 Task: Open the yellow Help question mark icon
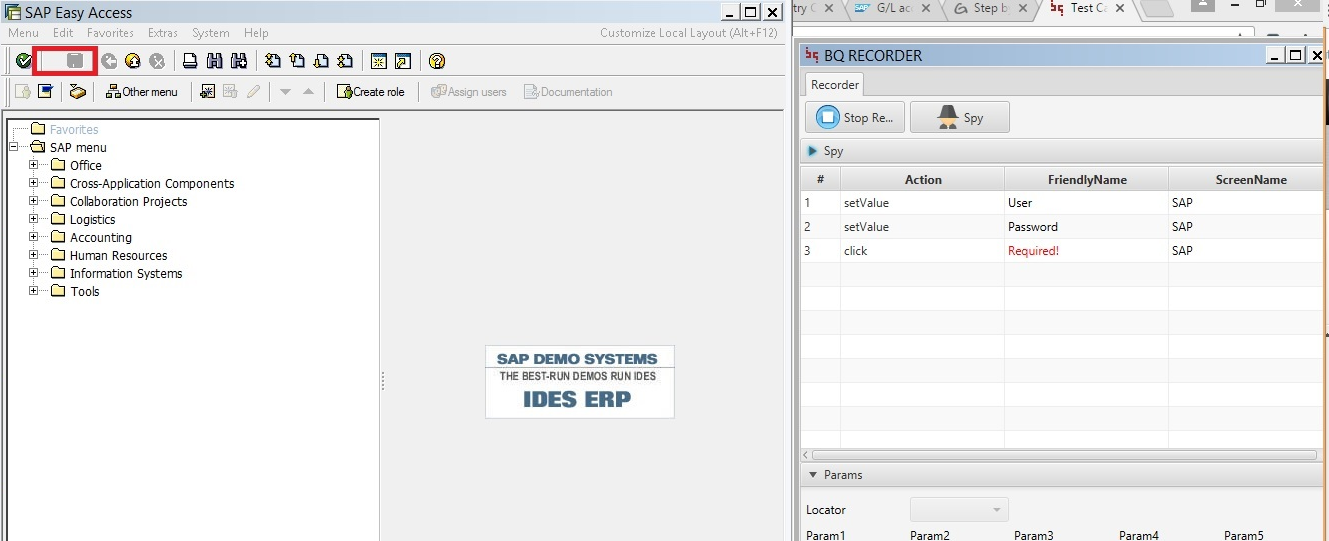(436, 61)
